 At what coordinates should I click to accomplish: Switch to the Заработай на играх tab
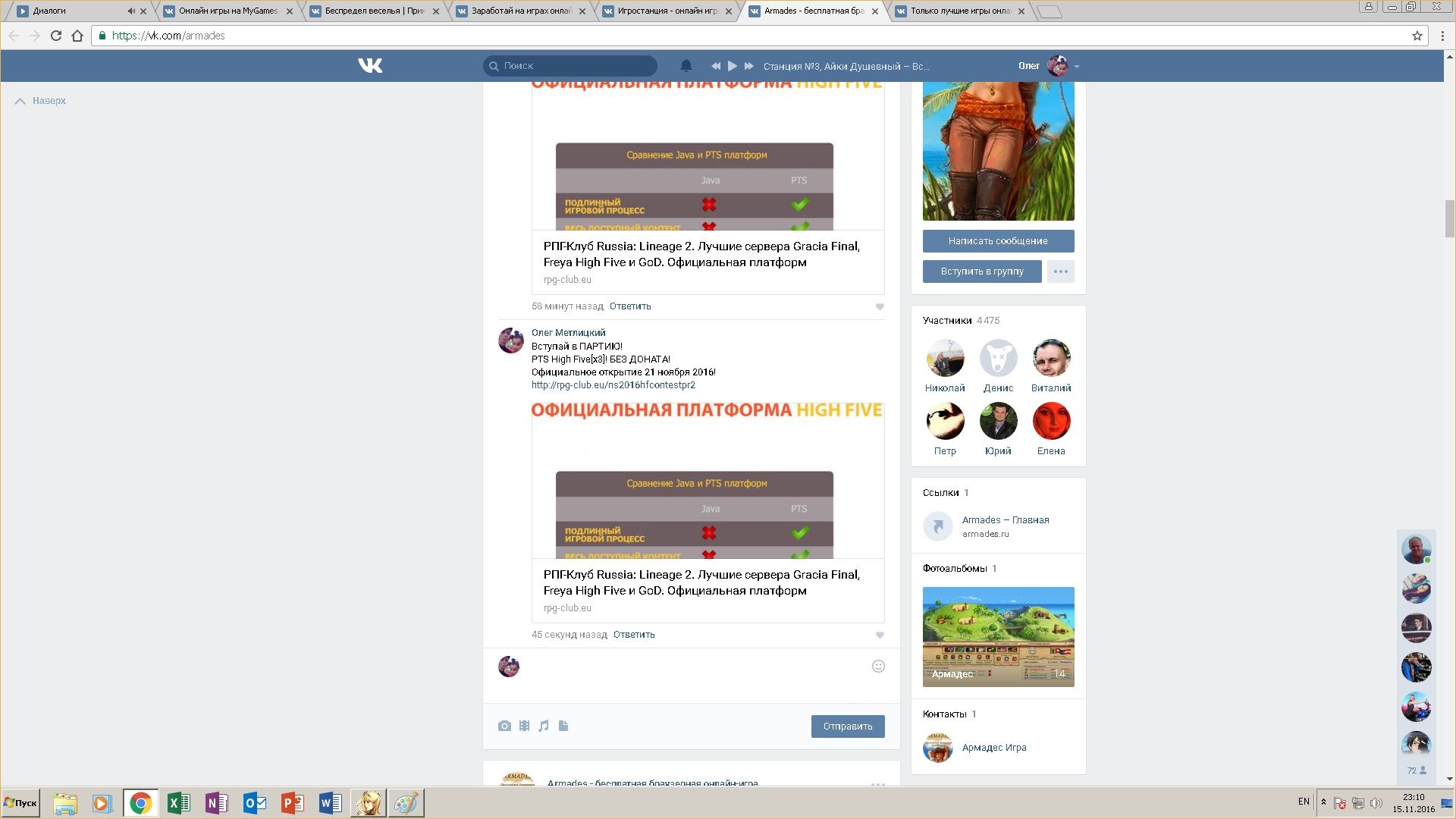point(521,11)
